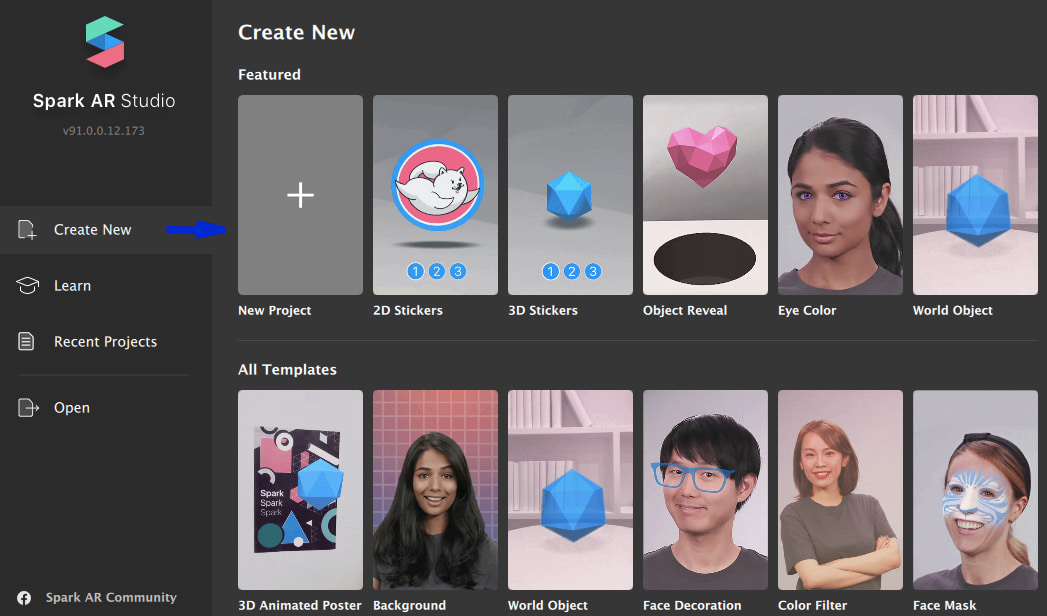Click the Create New document icon
Image resolution: width=1047 pixels, height=616 pixels.
(27, 230)
